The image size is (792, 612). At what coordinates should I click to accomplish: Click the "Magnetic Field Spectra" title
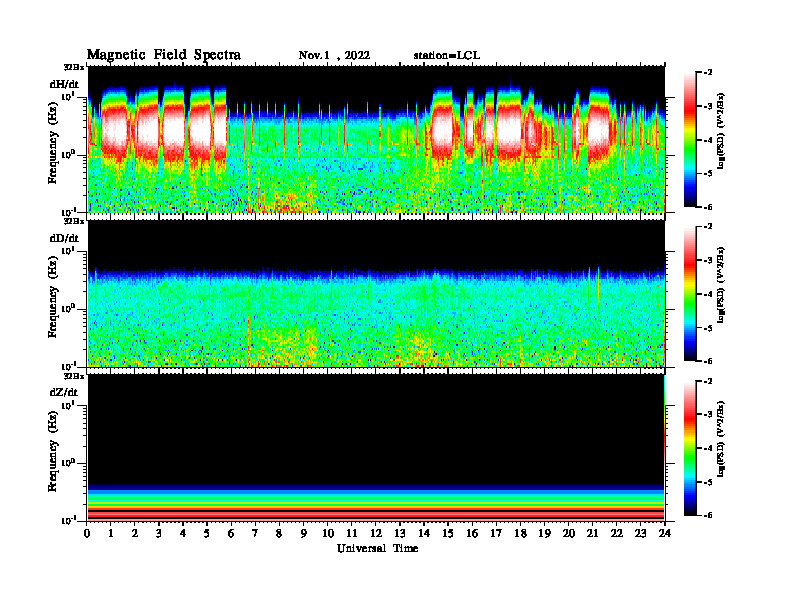(x=164, y=55)
